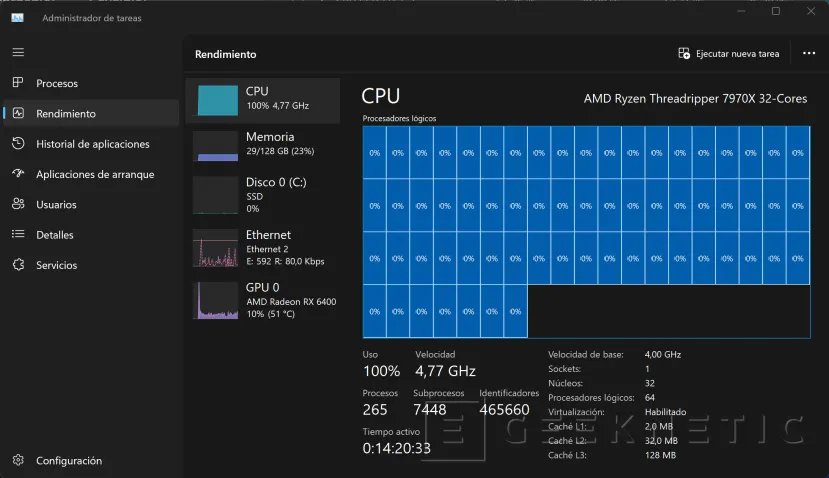Viewport: 829px width, 478px height.
Task: Click the Velocidad de base 4,00 GHz value
Action: [x=662, y=355]
